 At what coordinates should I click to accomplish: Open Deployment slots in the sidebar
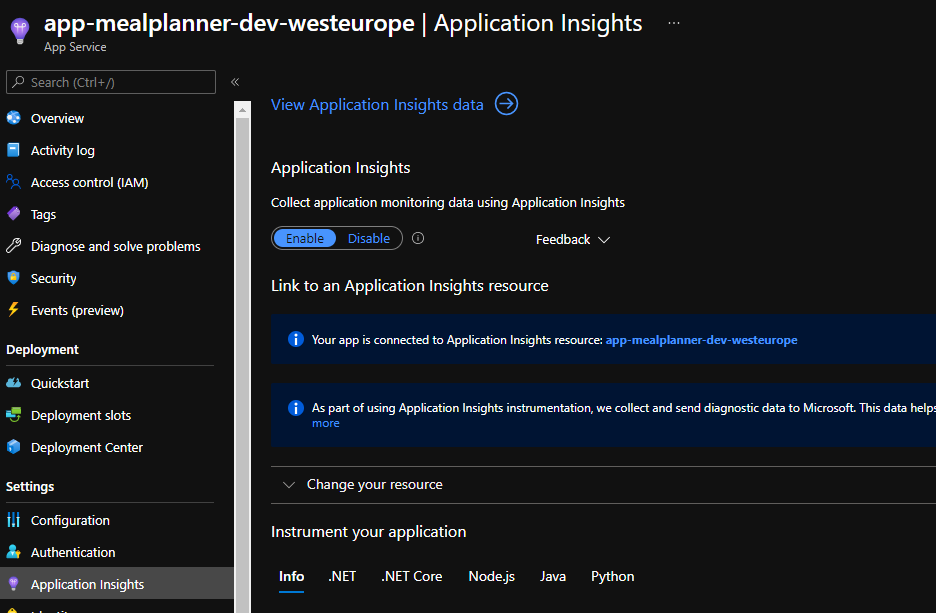click(81, 415)
